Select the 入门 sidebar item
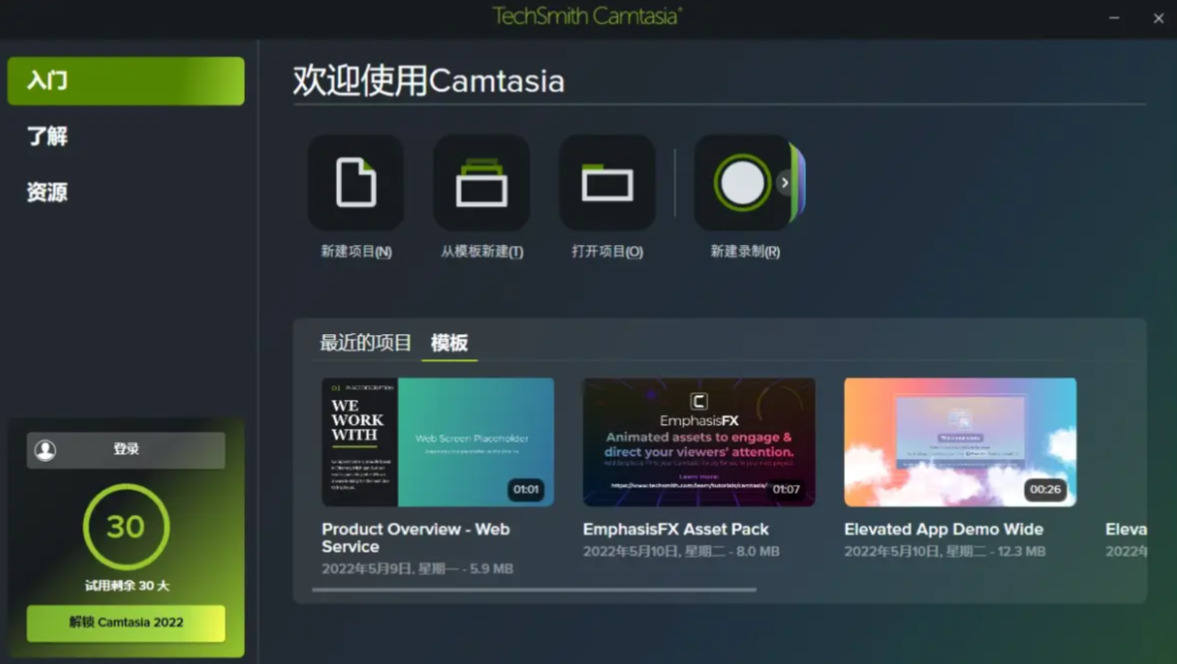 tap(126, 81)
